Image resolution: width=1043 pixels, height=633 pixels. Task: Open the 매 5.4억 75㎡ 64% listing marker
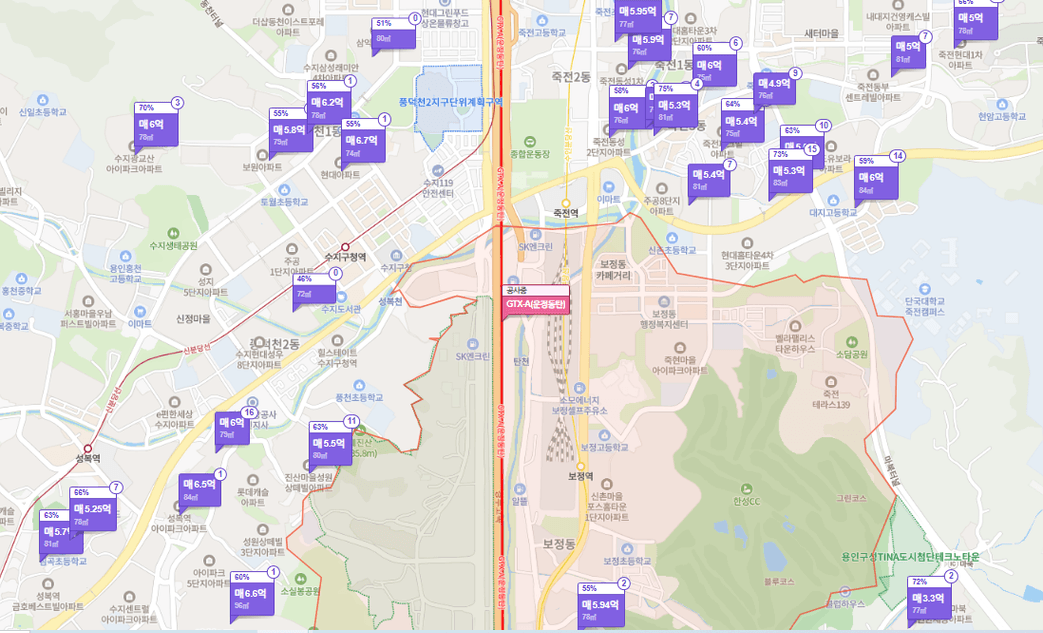pyautogui.click(x=742, y=122)
